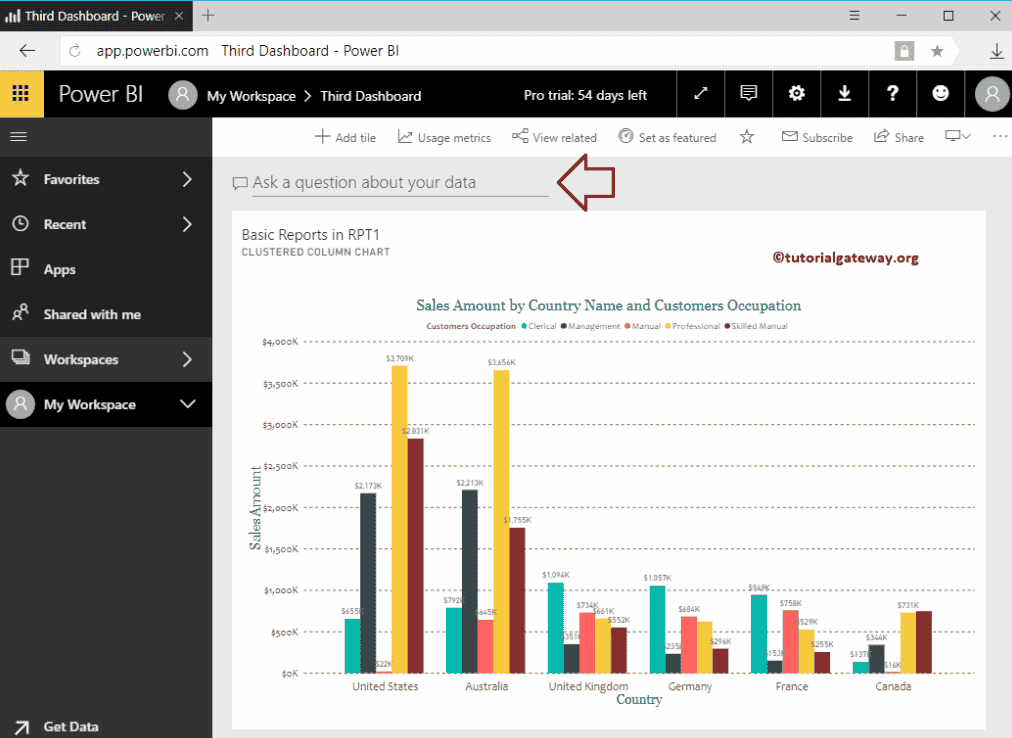
Task: Open the dashboard ellipsis menu
Action: click(999, 137)
